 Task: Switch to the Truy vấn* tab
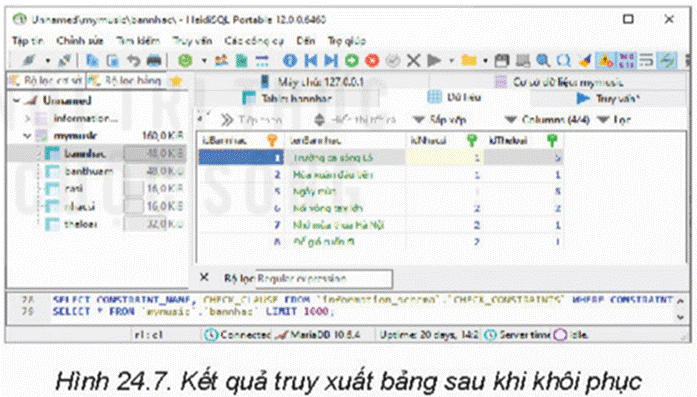(608, 98)
